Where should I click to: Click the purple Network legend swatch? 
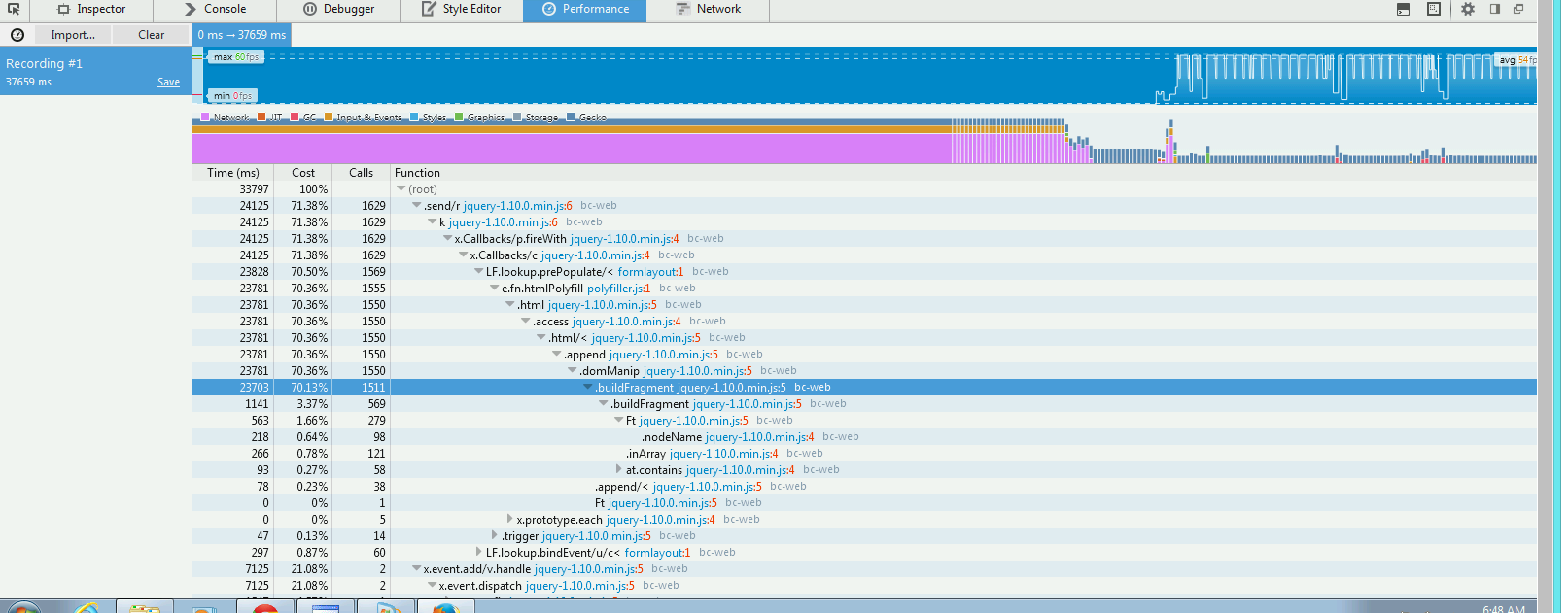[205, 118]
